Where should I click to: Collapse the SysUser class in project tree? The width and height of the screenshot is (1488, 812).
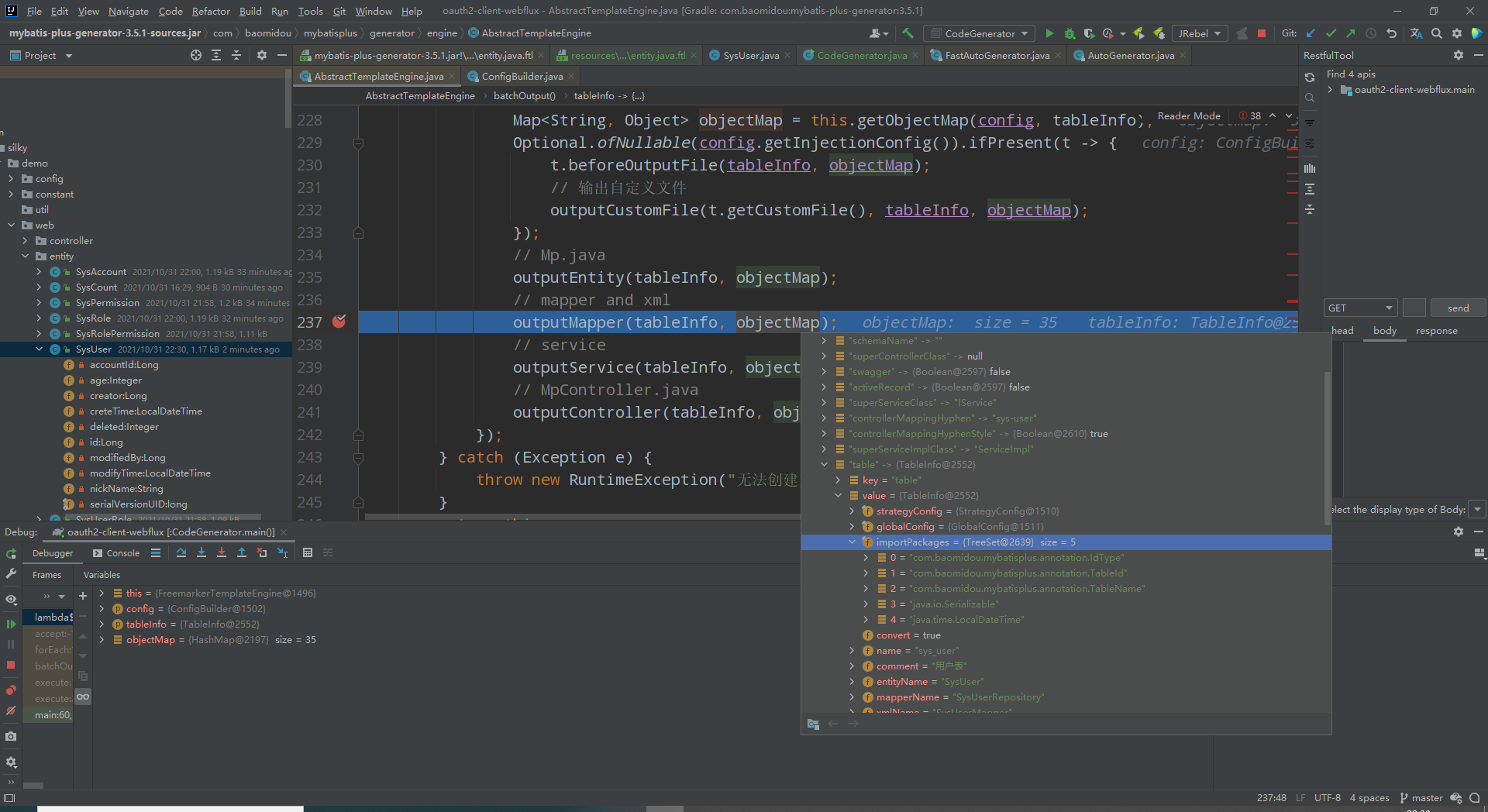click(39, 349)
